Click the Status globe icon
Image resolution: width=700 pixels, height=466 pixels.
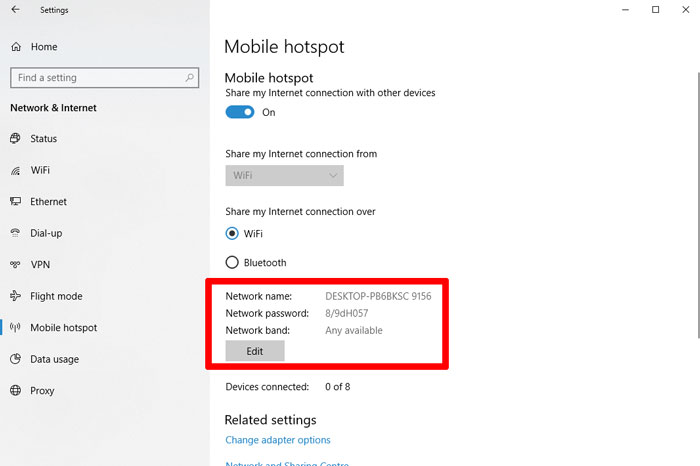[15, 138]
